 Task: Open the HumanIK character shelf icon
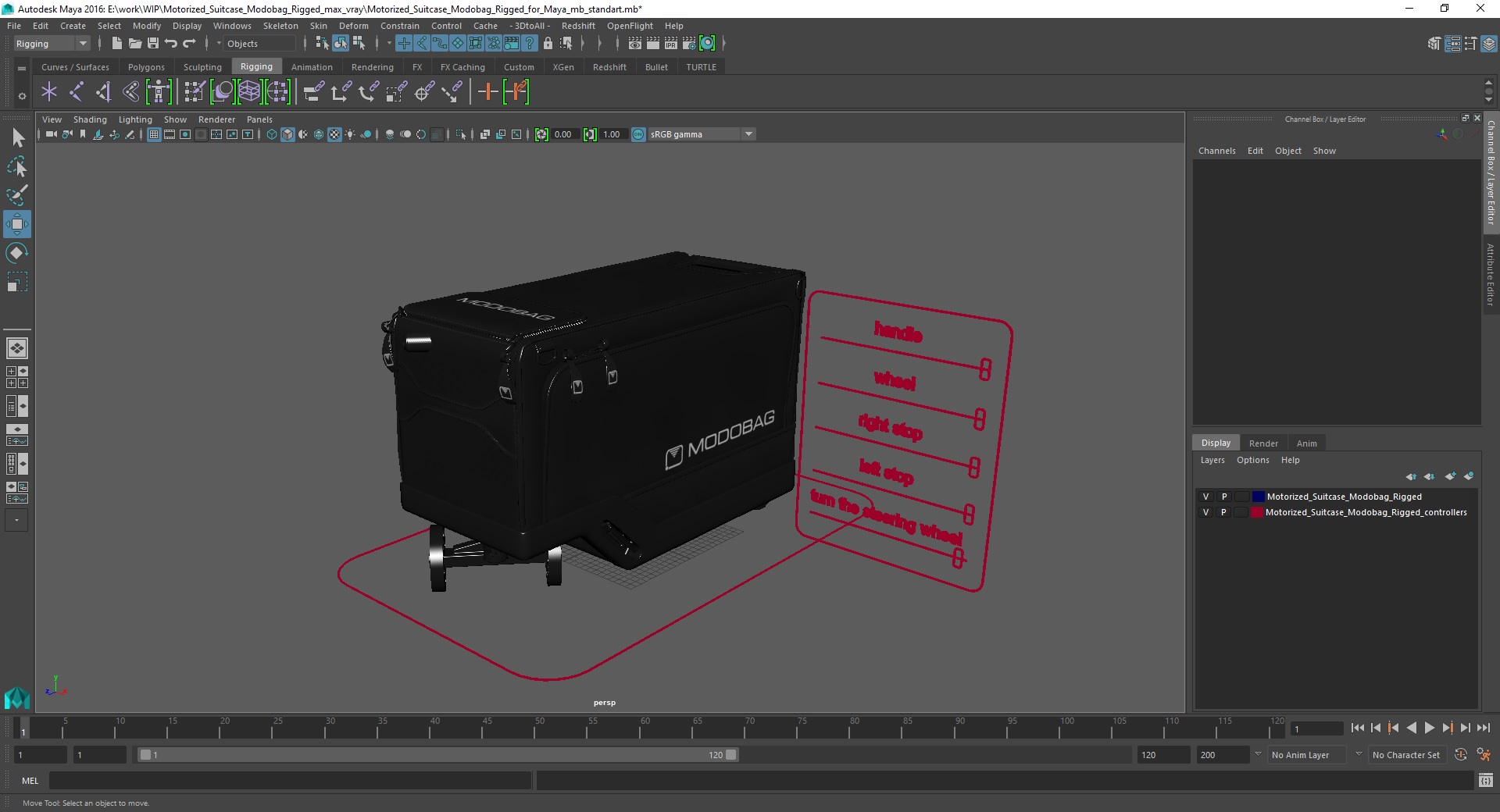pyautogui.click(x=159, y=92)
